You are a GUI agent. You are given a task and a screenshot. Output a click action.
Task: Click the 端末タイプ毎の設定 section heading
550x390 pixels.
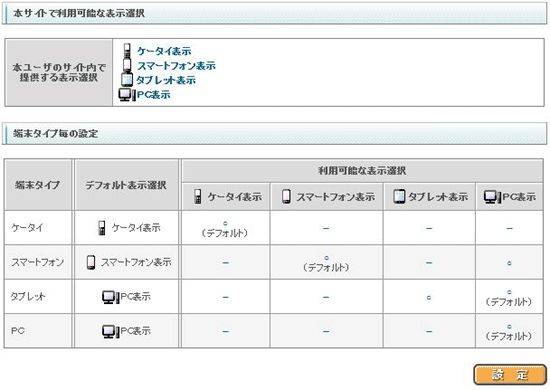(x=55, y=133)
